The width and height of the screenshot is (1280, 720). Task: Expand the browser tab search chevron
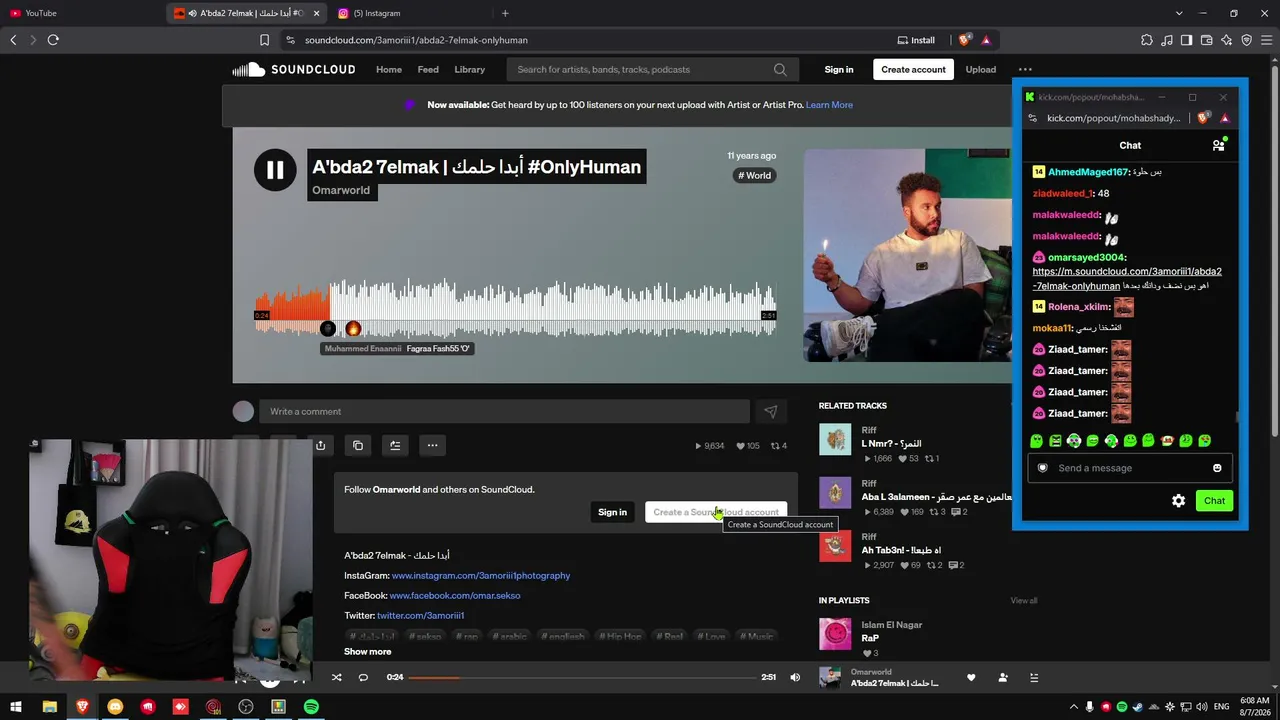(x=1179, y=13)
